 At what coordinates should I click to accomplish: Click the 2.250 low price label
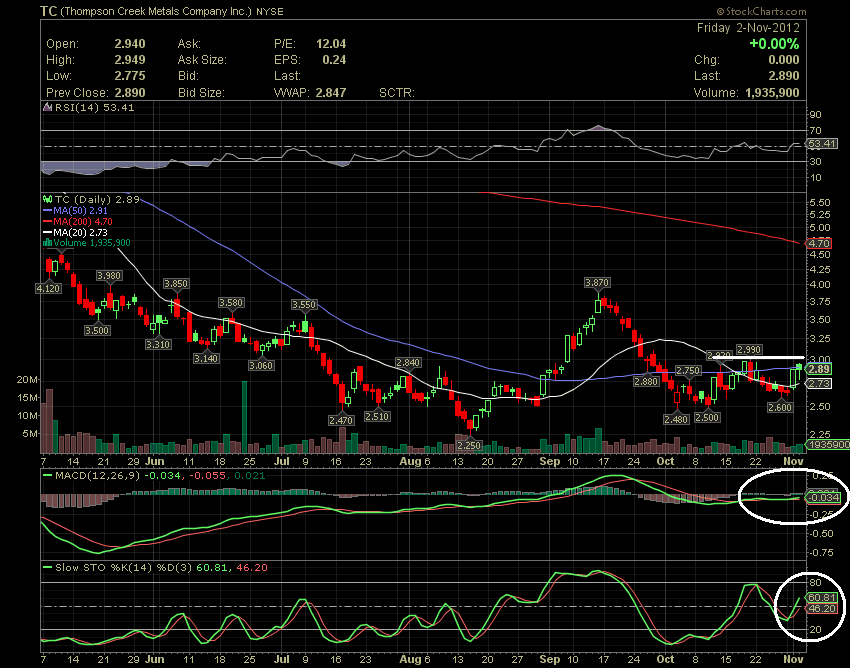pos(469,446)
